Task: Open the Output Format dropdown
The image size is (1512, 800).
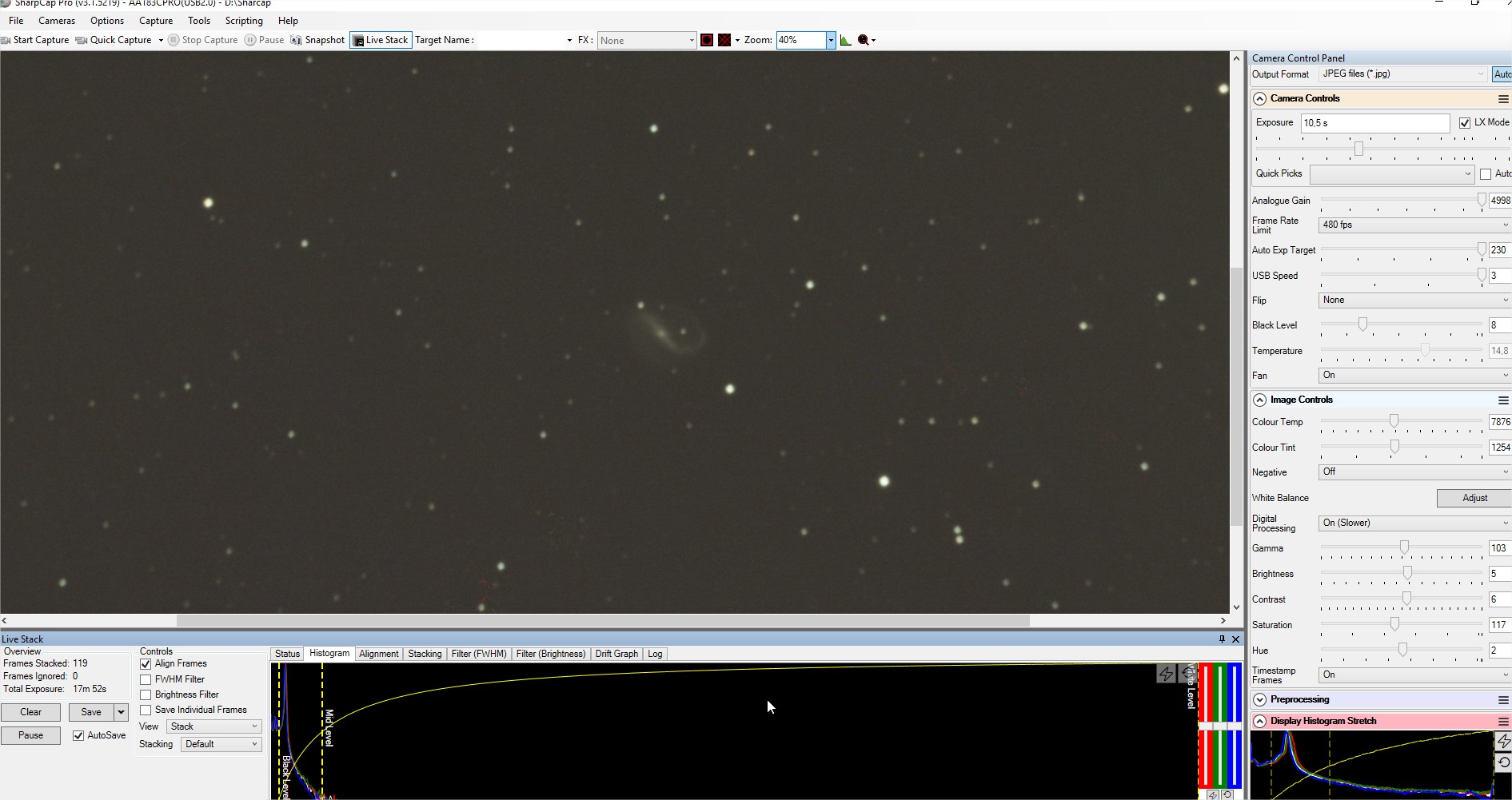Action: tap(1402, 74)
